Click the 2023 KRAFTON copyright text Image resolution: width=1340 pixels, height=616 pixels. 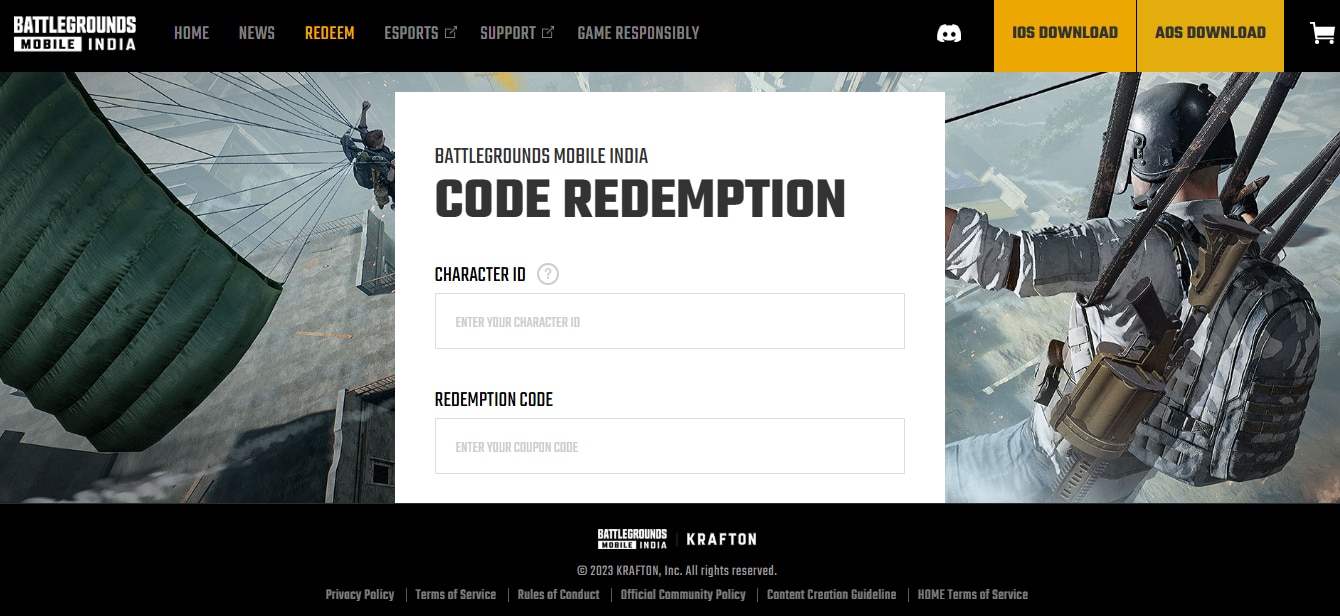tap(677, 571)
